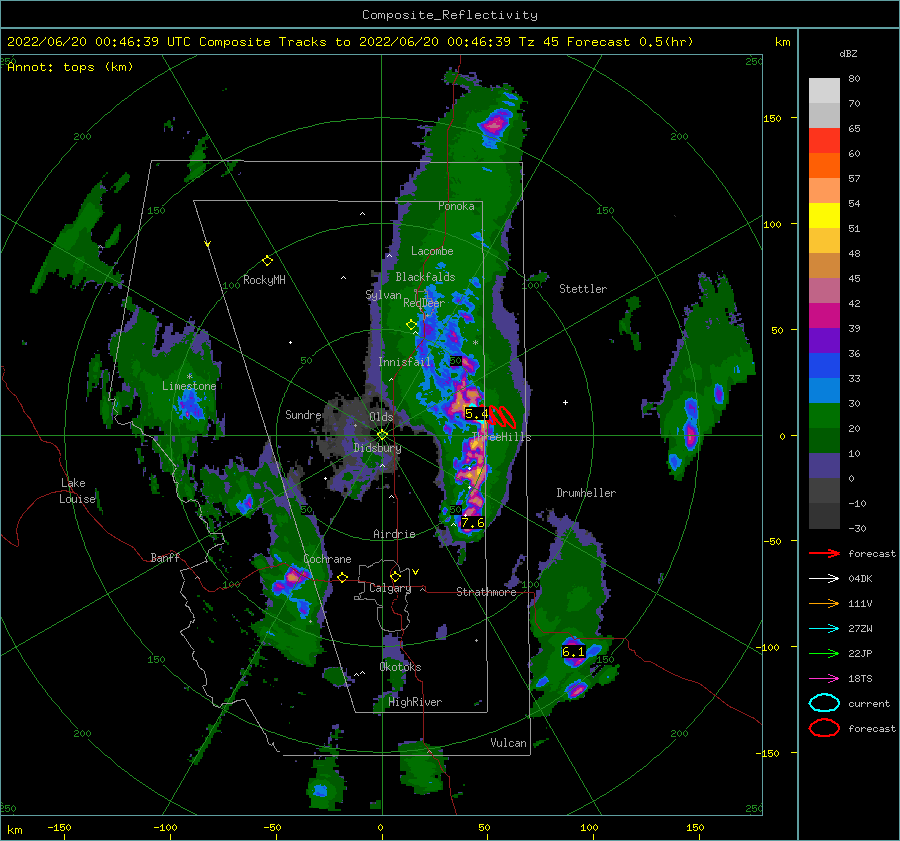Click the Didsbury town label

click(377, 448)
